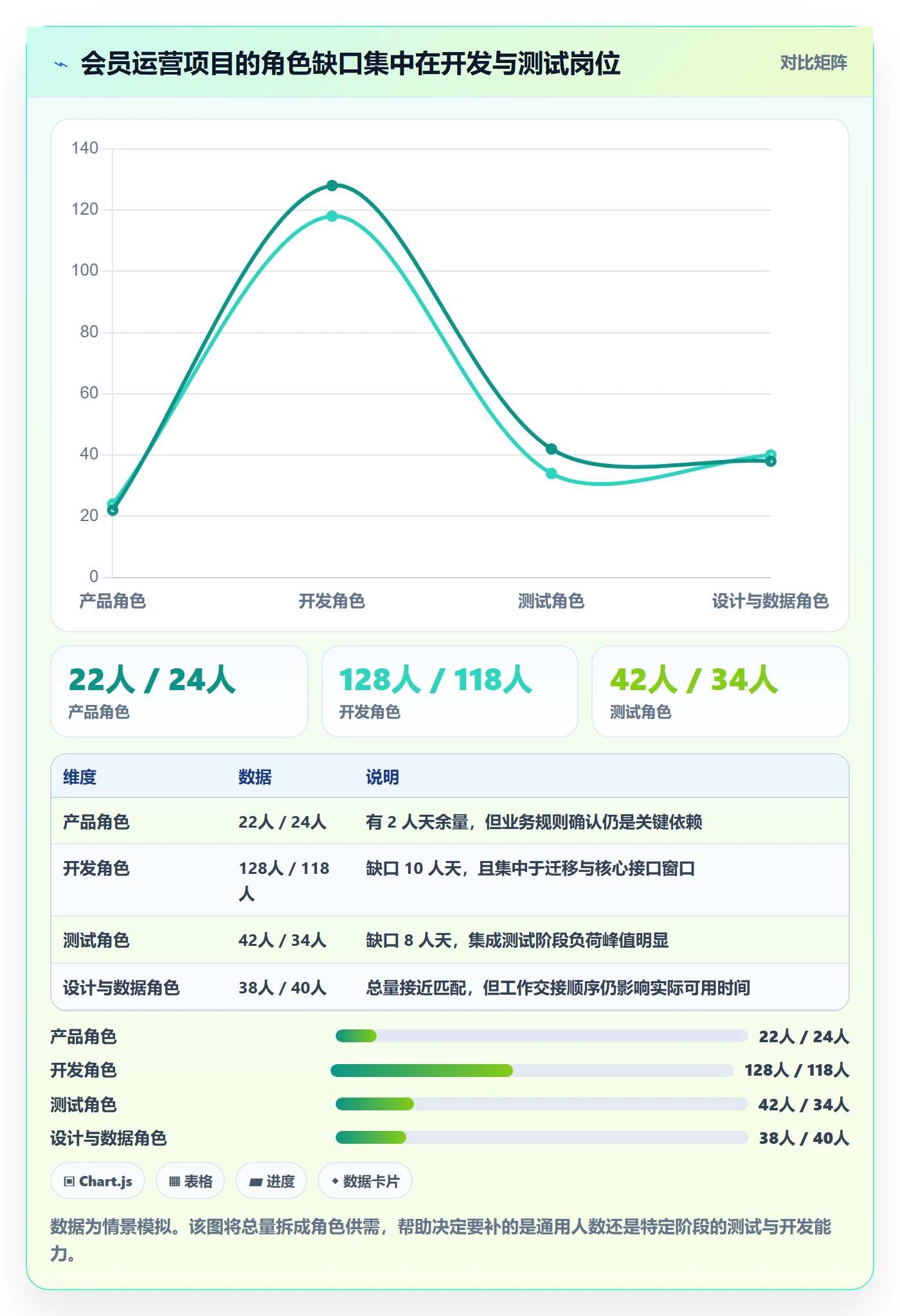The image size is (900, 1316).
Task: Click the 表格 tag chip
Action: coord(190,1181)
